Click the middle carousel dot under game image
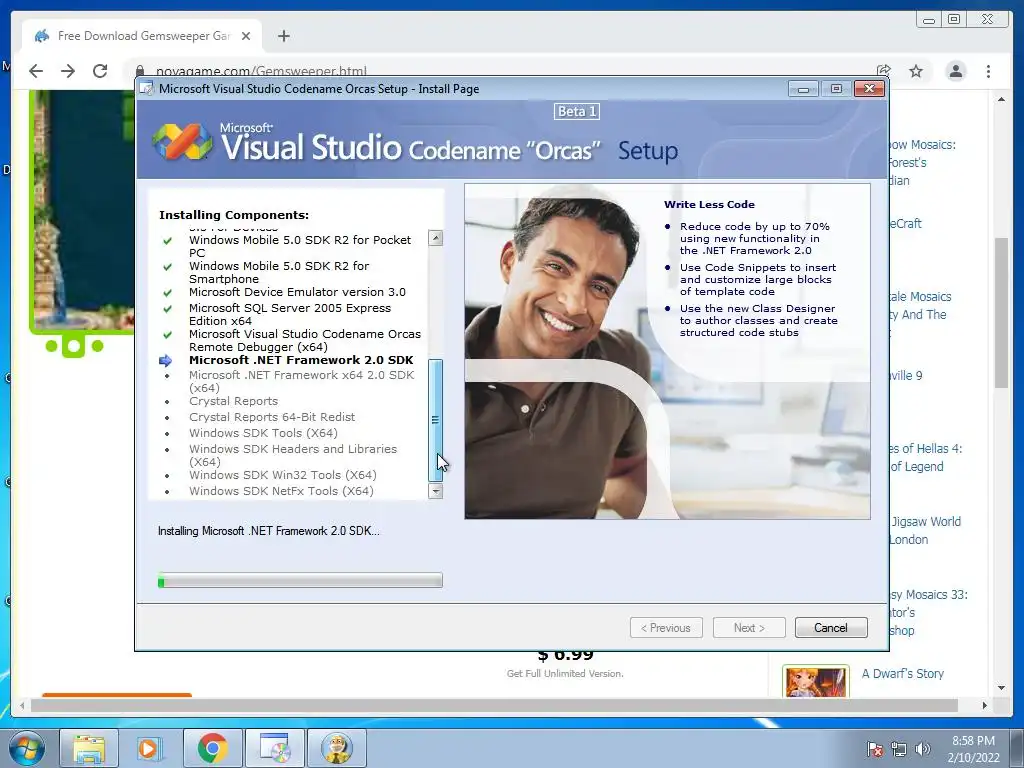 [x=74, y=346]
